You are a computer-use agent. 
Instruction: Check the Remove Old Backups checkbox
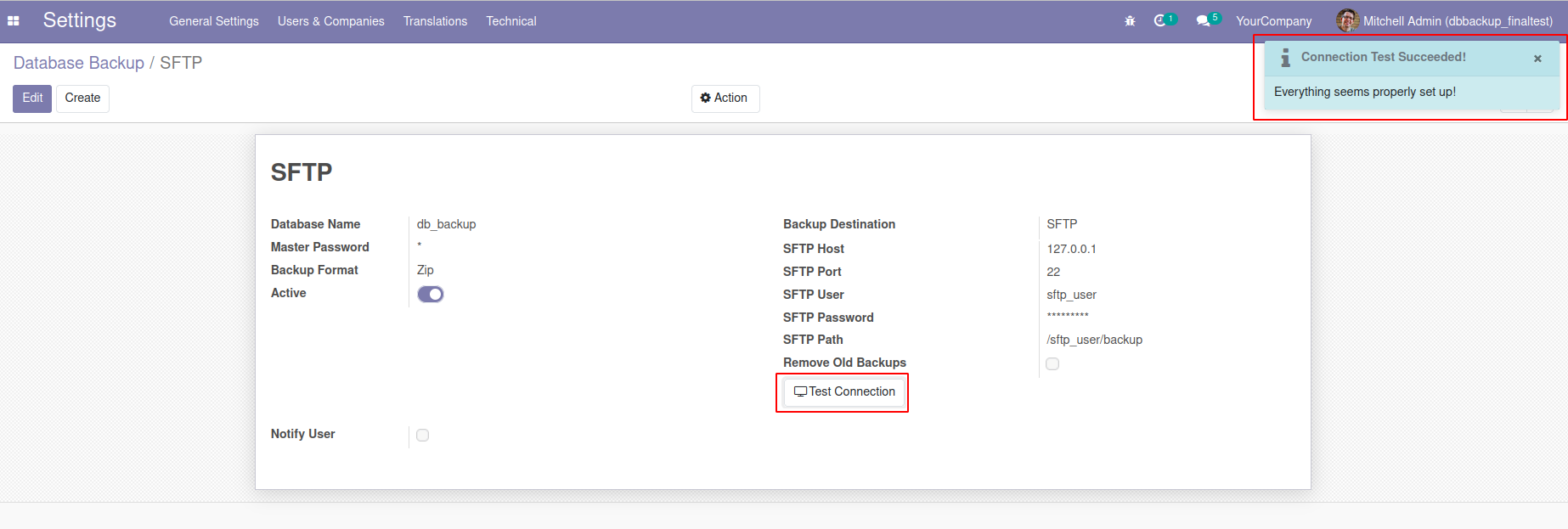click(x=1052, y=363)
